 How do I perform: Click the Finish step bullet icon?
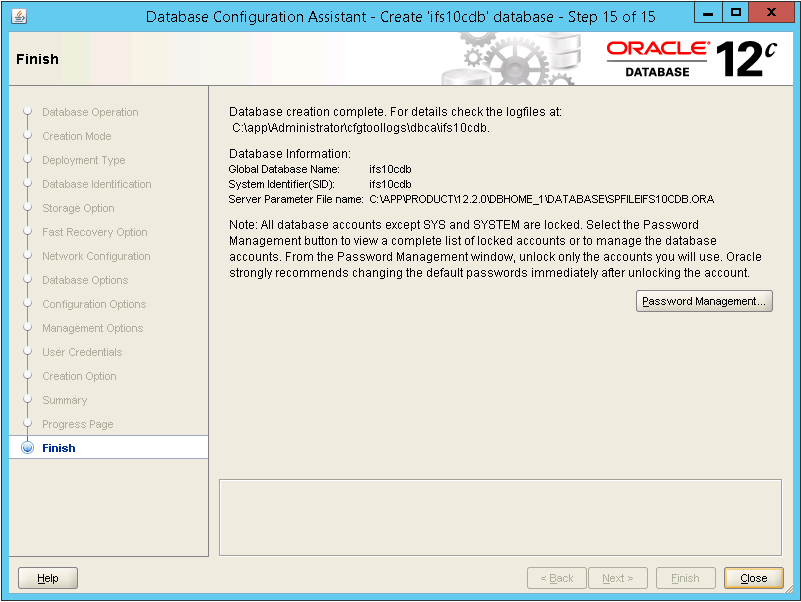(27, 448)
